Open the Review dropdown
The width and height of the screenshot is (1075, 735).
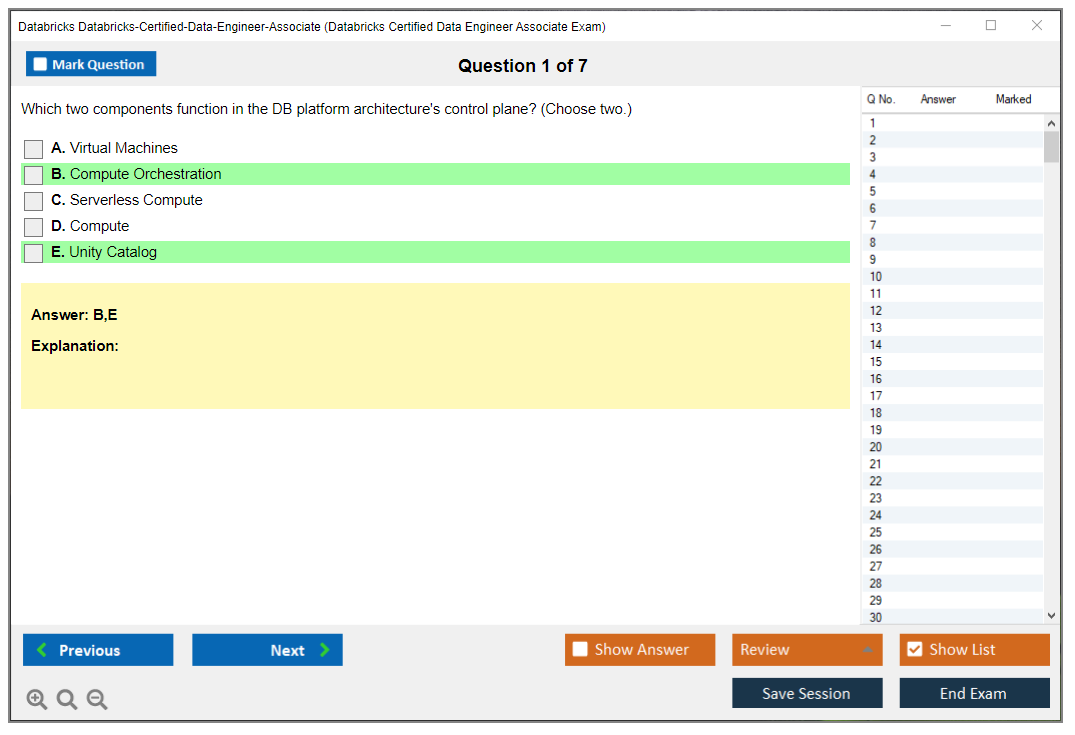[x=807, y=649]
